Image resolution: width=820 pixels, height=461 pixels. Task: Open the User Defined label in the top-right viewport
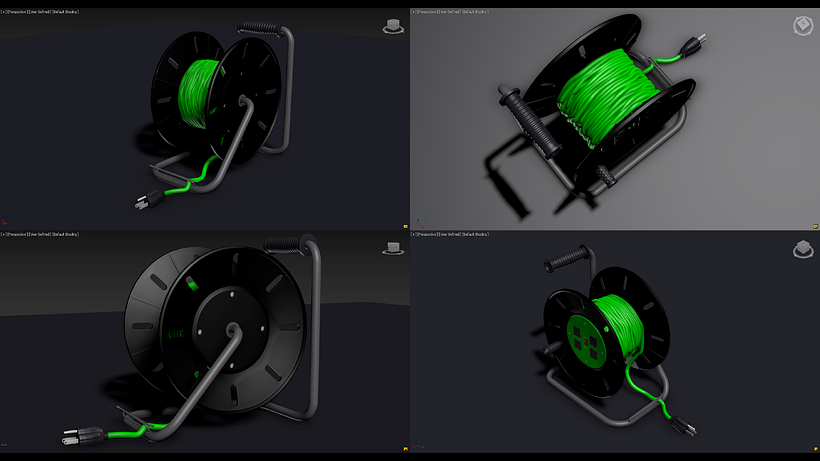click(x=450, y=11)
